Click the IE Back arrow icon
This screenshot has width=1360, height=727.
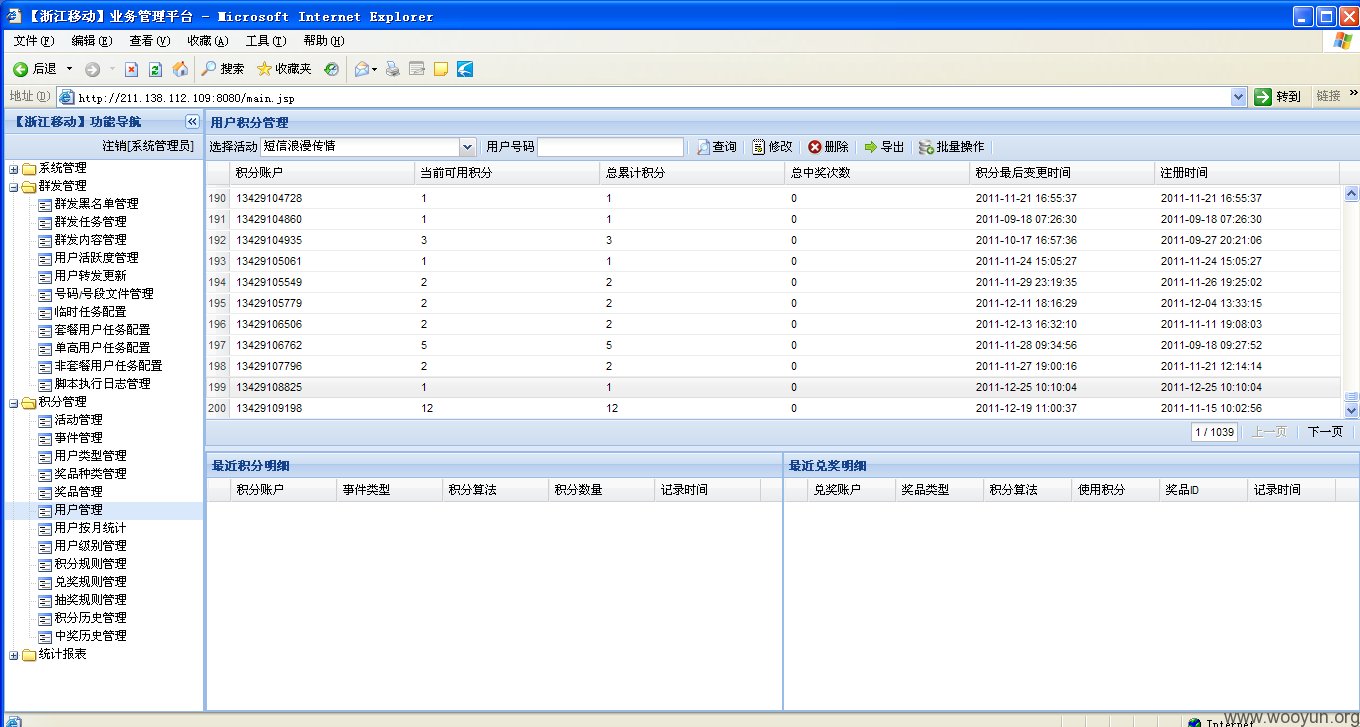tap(20, 69)
